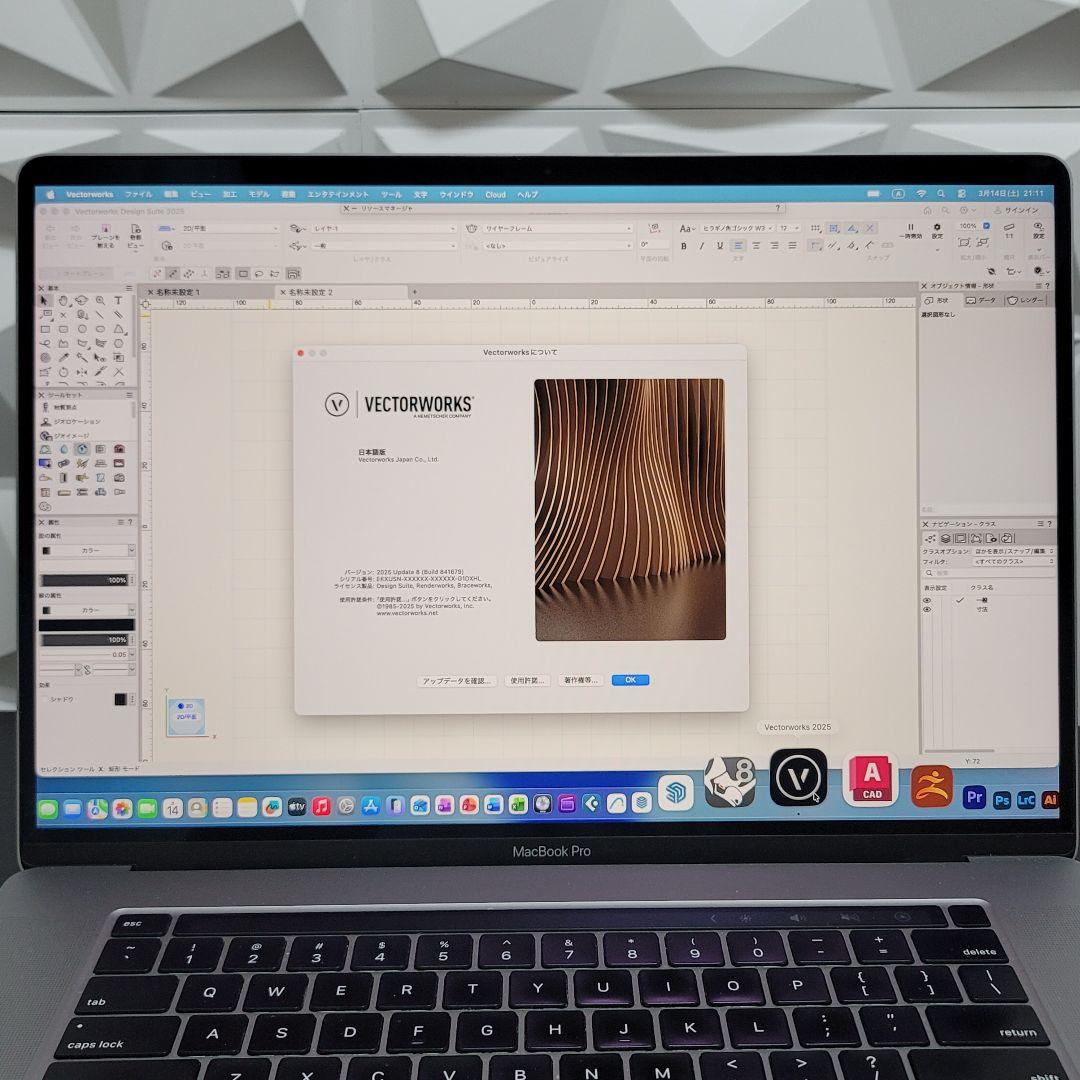
Task: Select the Rounded Rectangle tool
Action: tap(63, 329)
